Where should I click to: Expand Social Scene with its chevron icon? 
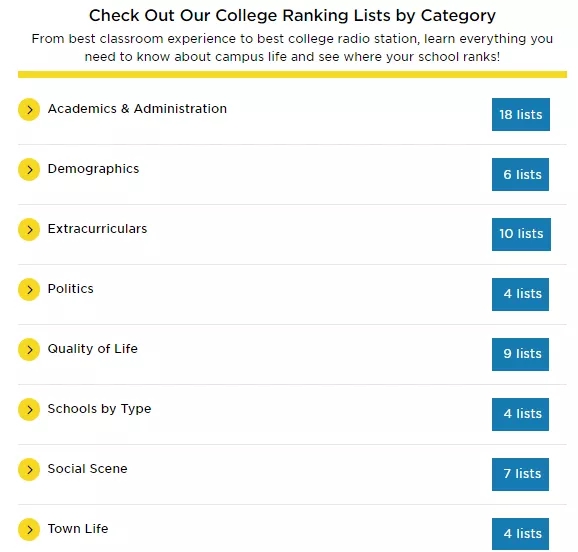(29, 469)
